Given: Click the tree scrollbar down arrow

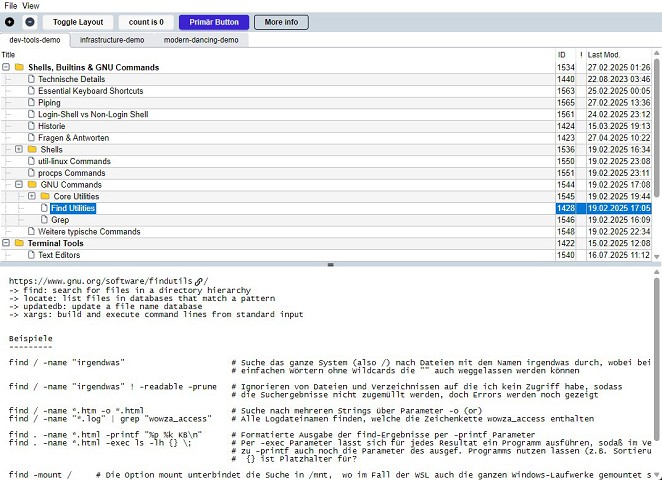Looking at the screenshot, I should coord(657,256).
